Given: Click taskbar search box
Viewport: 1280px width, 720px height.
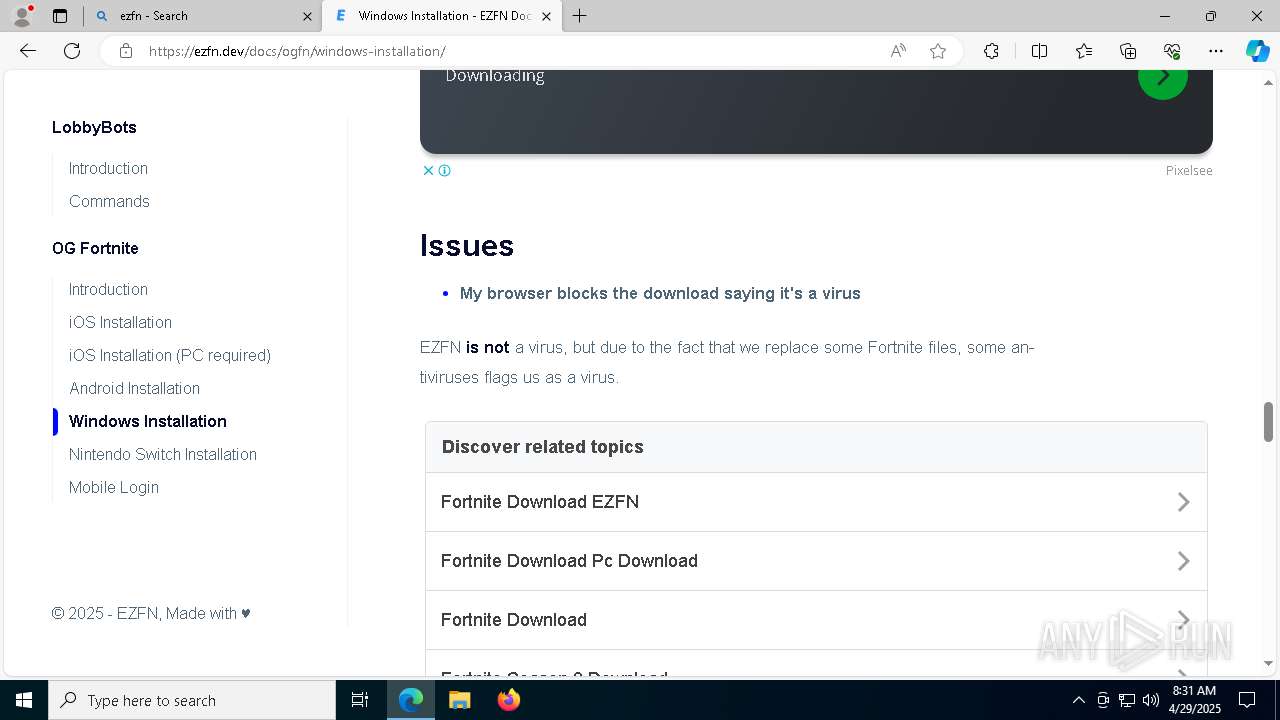Looking at the screenshot, I should (192, 700).
